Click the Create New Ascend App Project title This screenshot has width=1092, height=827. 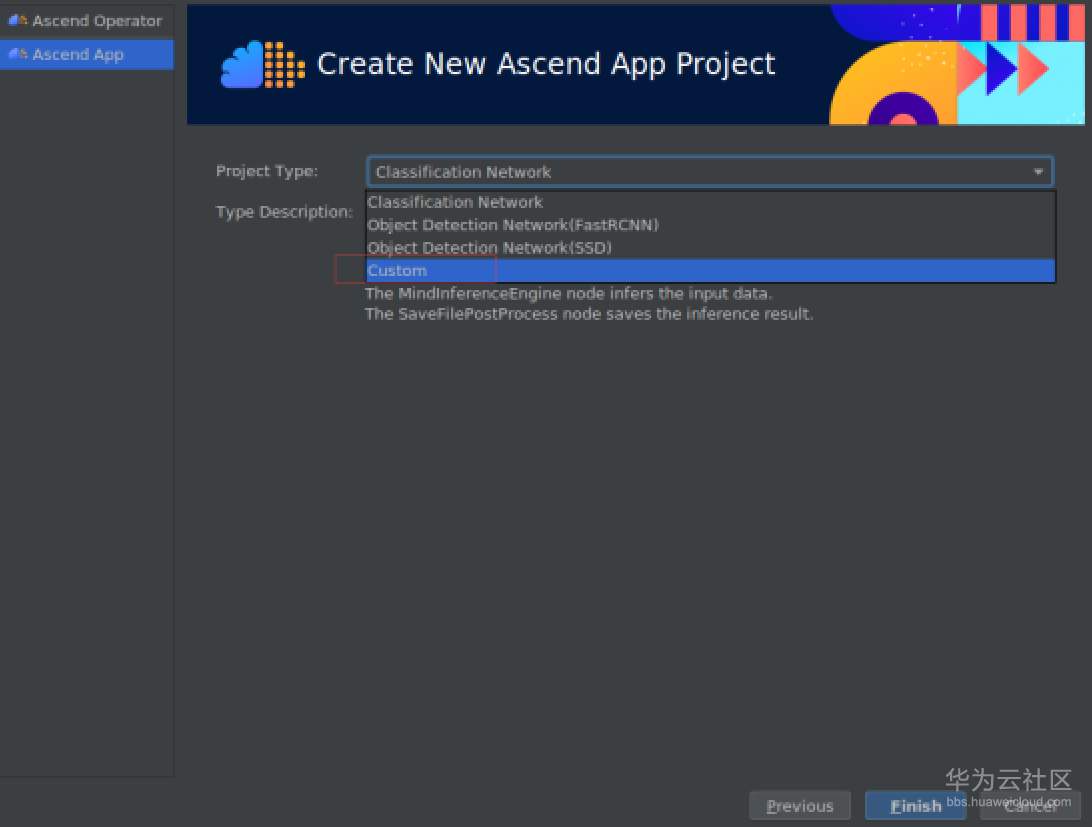[546, 64]
